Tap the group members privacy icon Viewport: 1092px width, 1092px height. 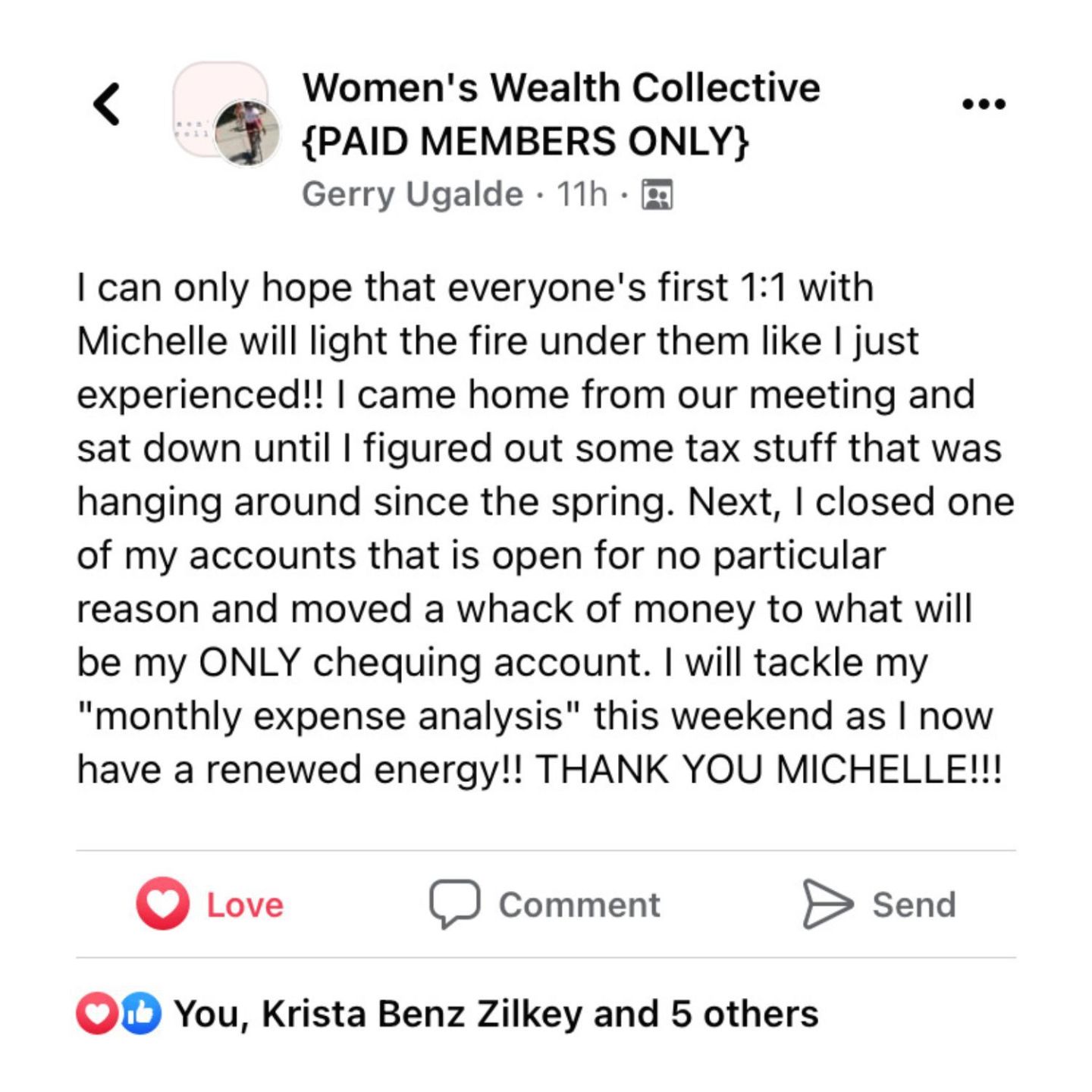(x=657, y=195)
